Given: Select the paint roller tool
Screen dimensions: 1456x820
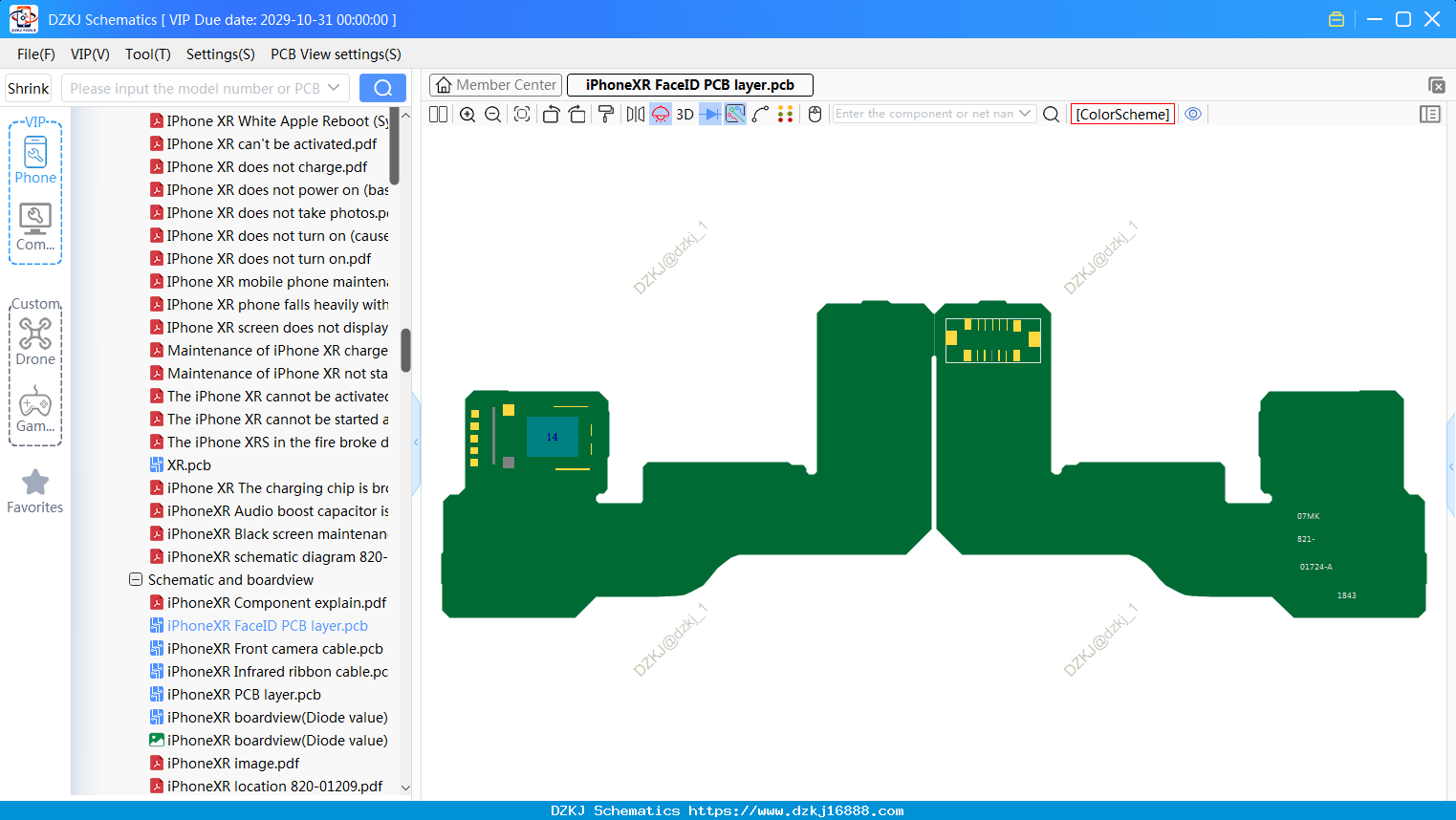Looking at the screenshot, I should pos(606,114).
